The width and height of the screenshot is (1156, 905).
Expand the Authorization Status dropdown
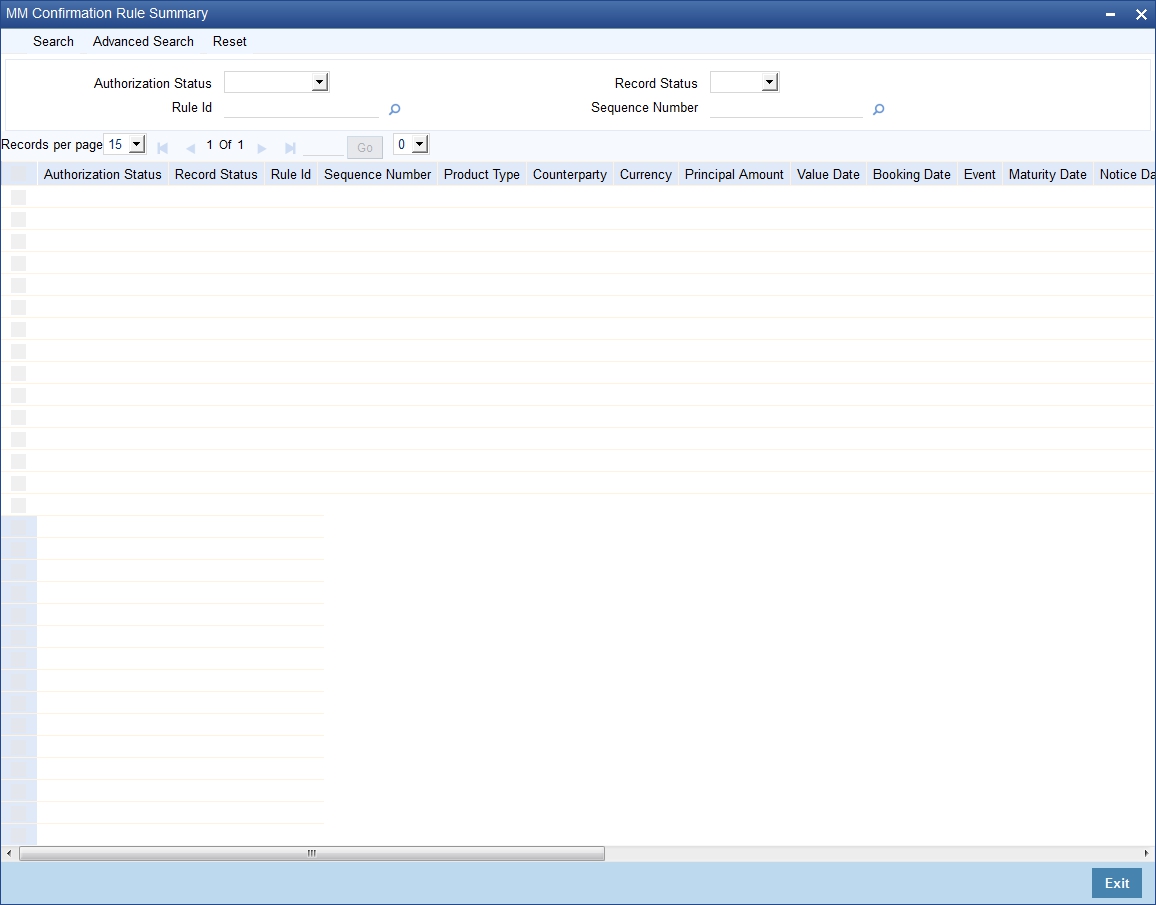(276, 82)
